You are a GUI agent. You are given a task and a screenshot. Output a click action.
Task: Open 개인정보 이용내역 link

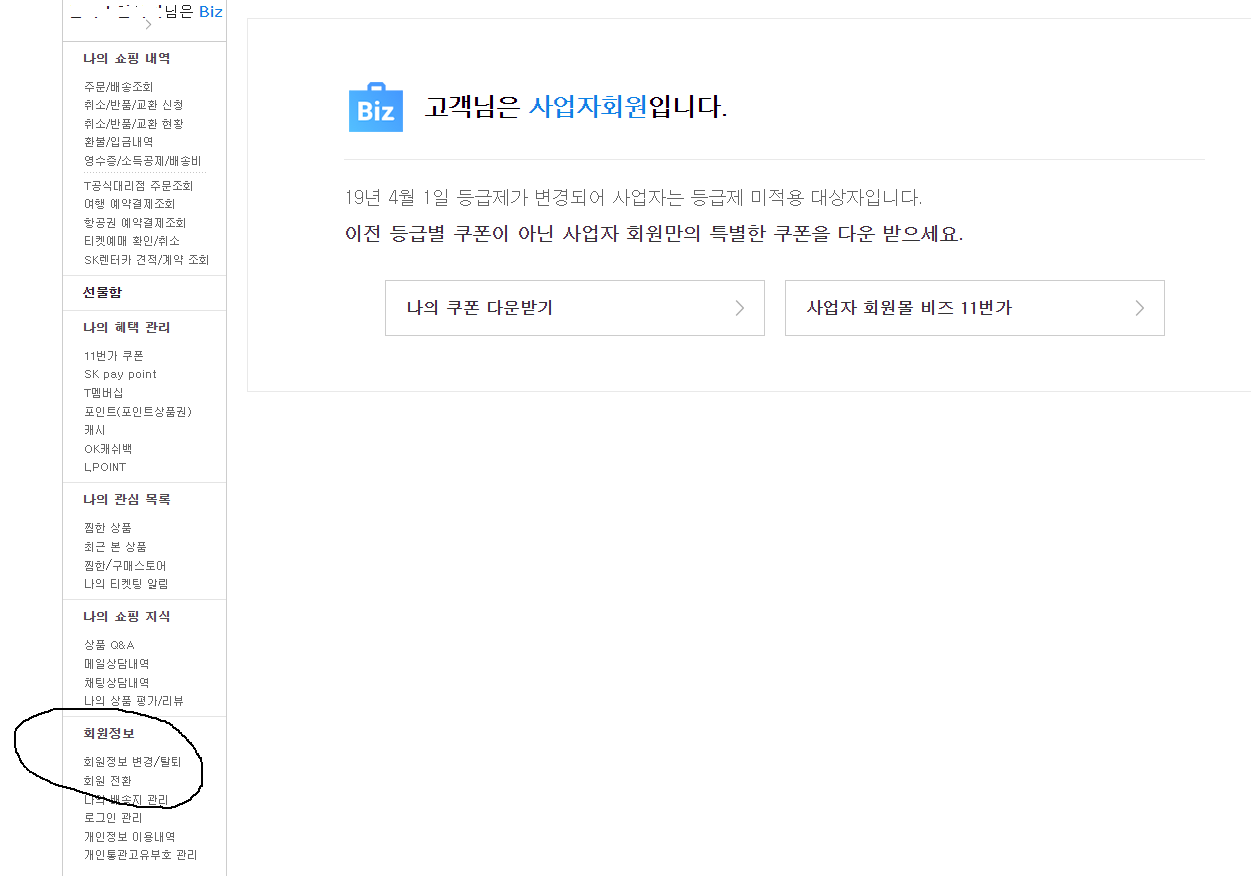pyautogui.click(x=130, y=836)
